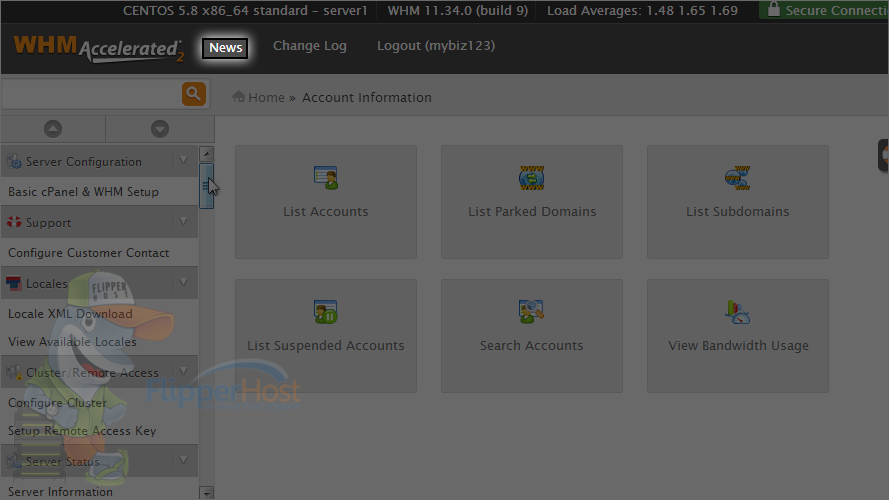The image size is (889, 500).
Task: Collapse the Server Configuration section arrow
Action: click(183, 161)
